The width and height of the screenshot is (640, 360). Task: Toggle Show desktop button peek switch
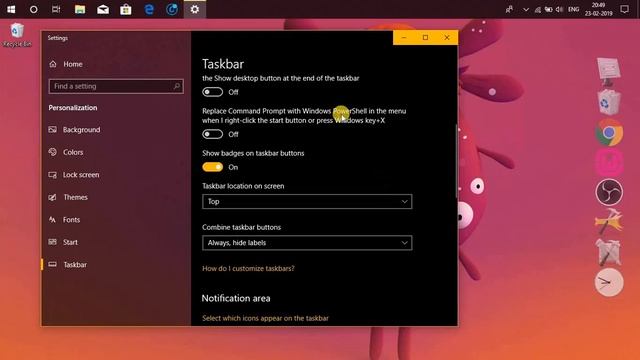coord(212,92)
